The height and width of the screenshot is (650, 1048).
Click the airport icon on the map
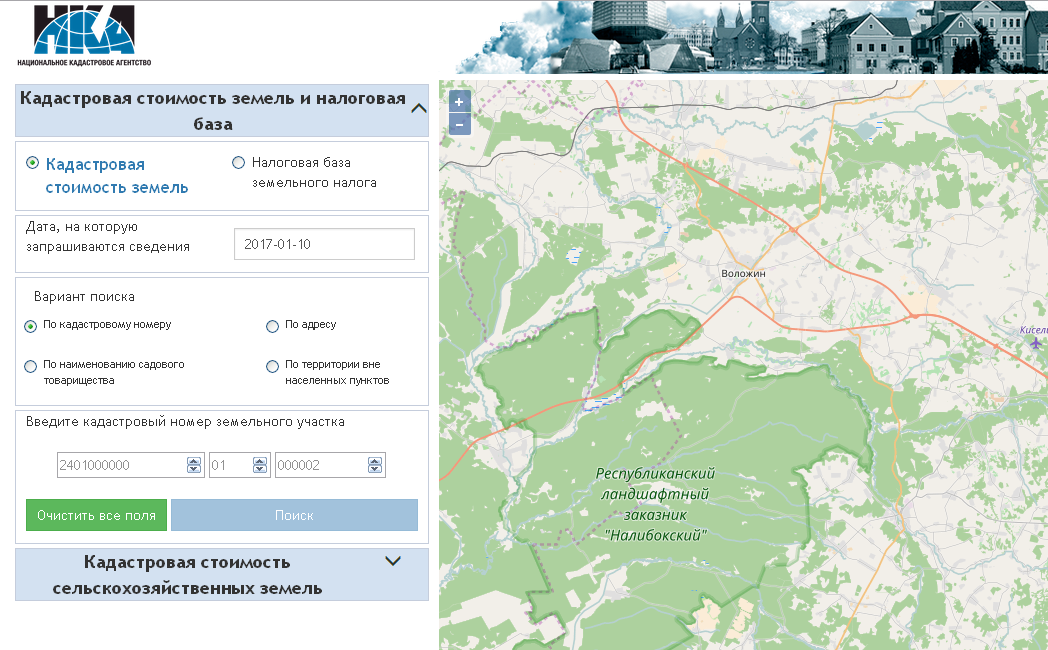click(1035, 343)
